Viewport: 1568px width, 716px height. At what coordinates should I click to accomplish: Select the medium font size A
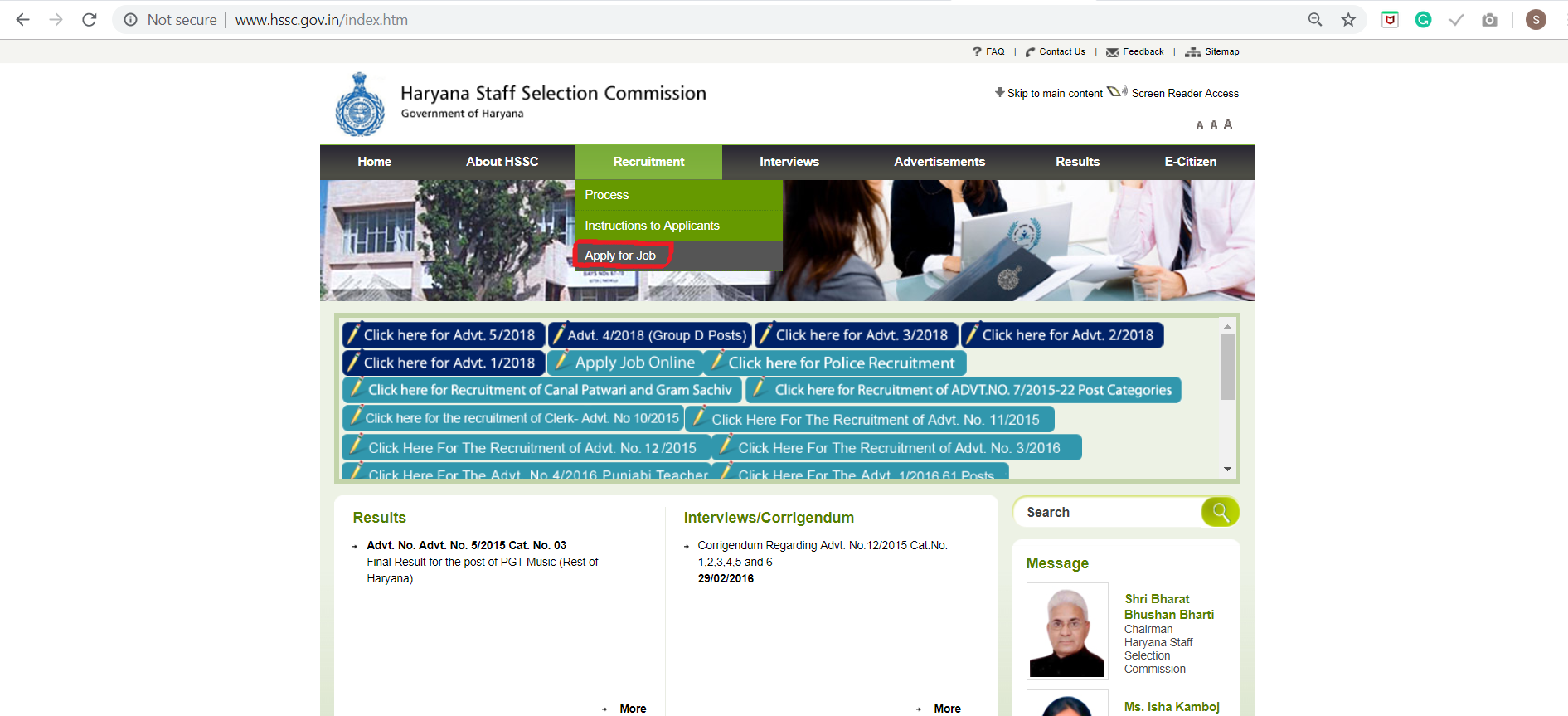[x=1213, y=124]
